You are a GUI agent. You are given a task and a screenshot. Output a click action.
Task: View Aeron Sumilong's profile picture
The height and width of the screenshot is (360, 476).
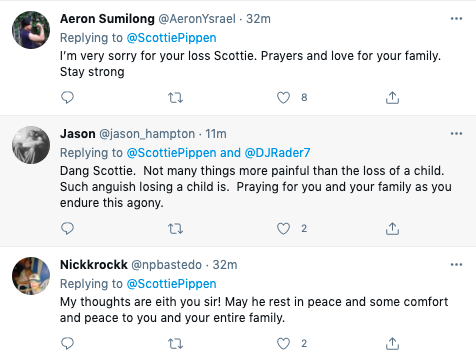31,30
